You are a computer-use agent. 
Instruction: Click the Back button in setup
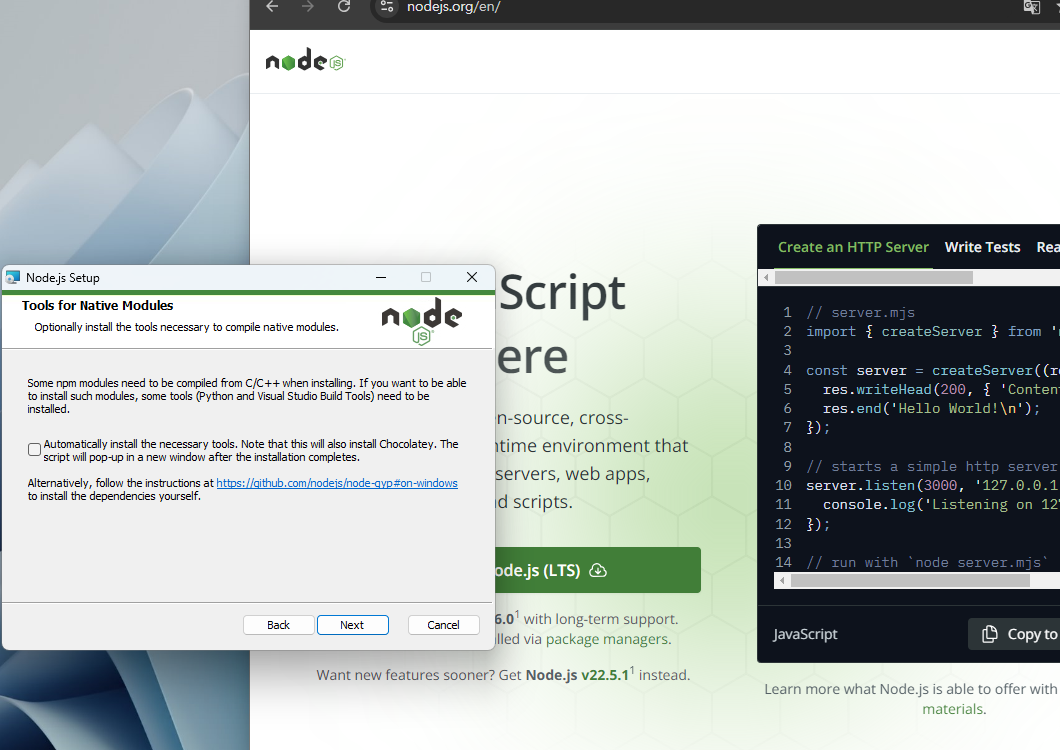tap(279, 625)
